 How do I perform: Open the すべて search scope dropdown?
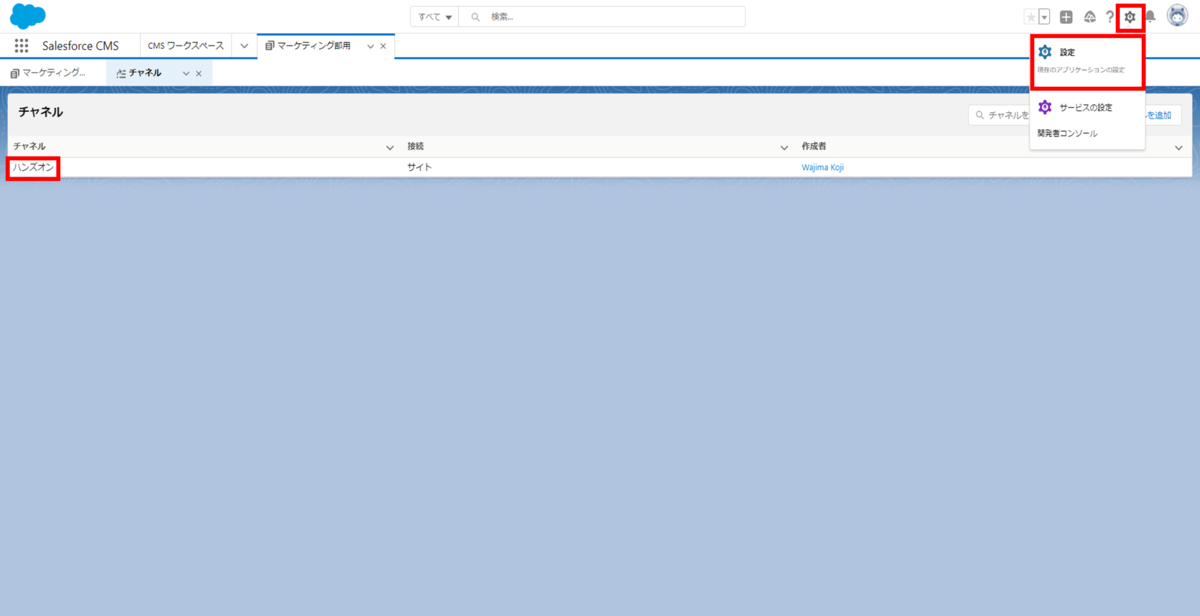click(435, 17)
